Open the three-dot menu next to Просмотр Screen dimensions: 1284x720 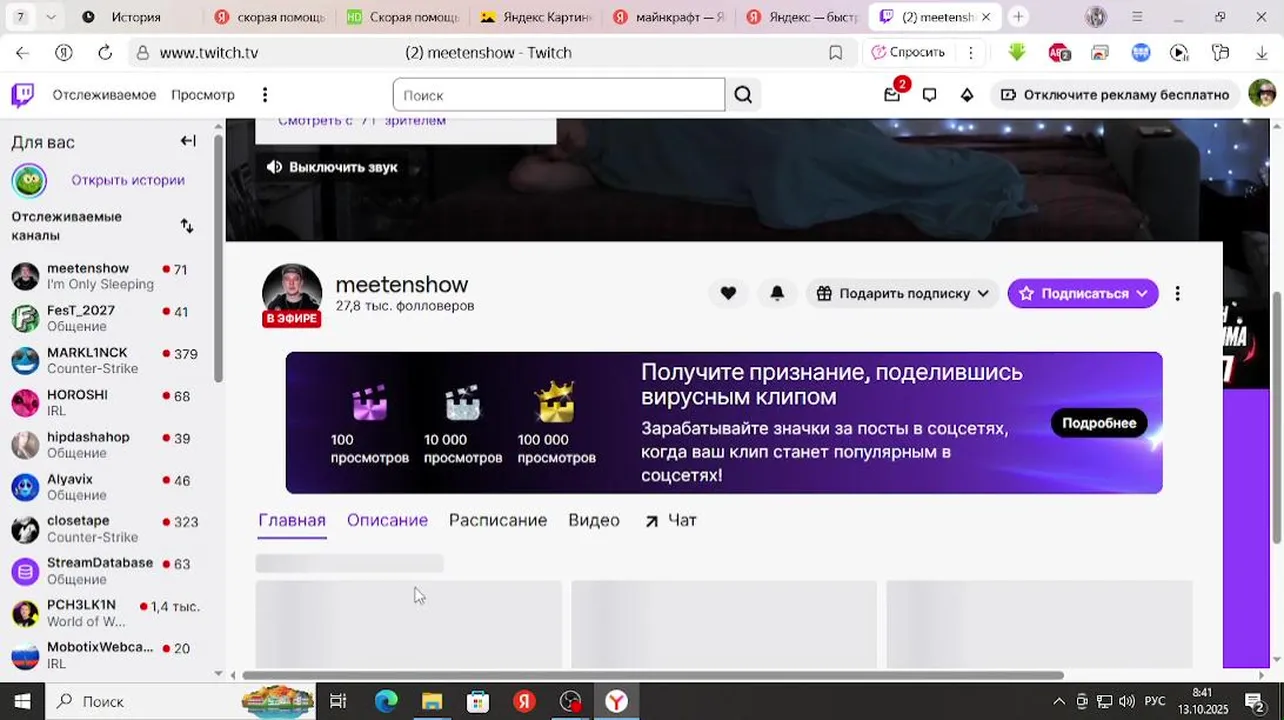pos(265,95)
